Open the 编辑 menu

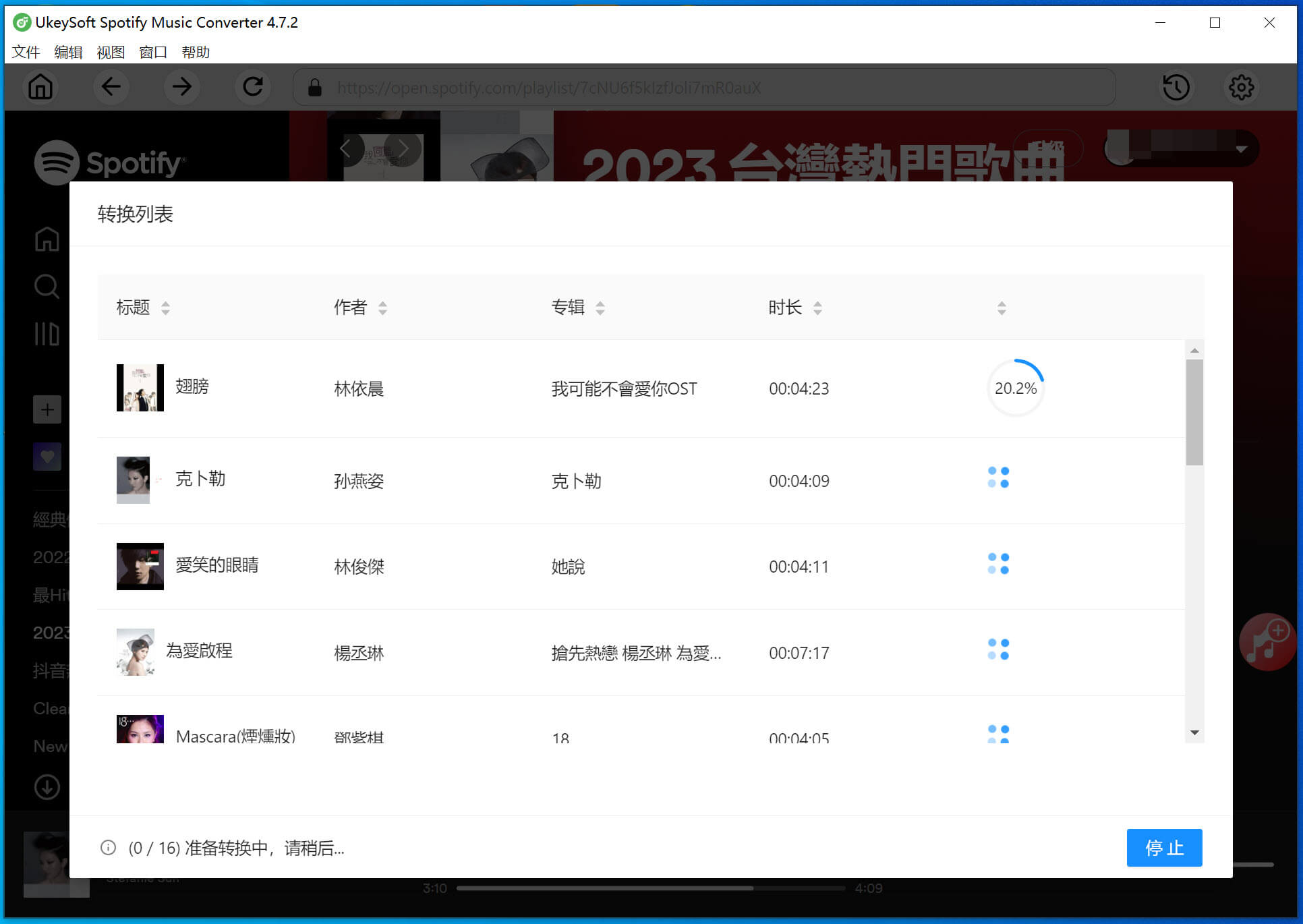pos(68,52)
